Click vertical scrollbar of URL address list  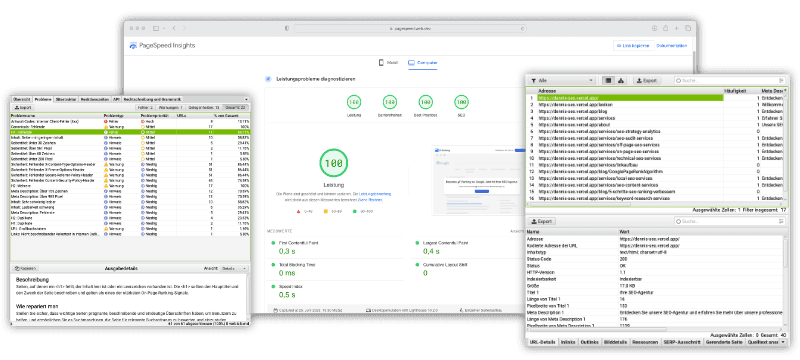pyautogui.click(x=786, y=145)
